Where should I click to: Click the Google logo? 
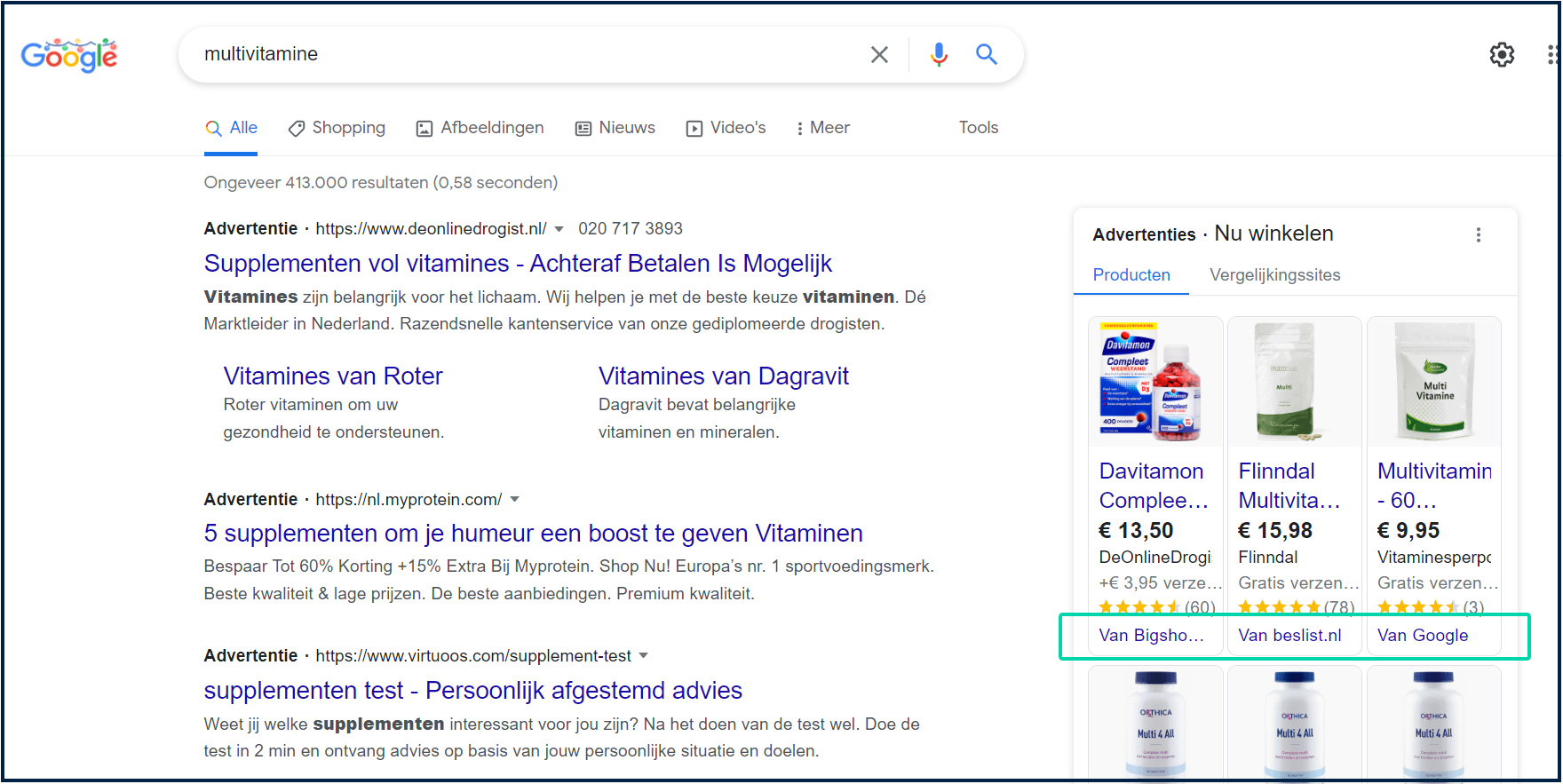tap(69, 55)
